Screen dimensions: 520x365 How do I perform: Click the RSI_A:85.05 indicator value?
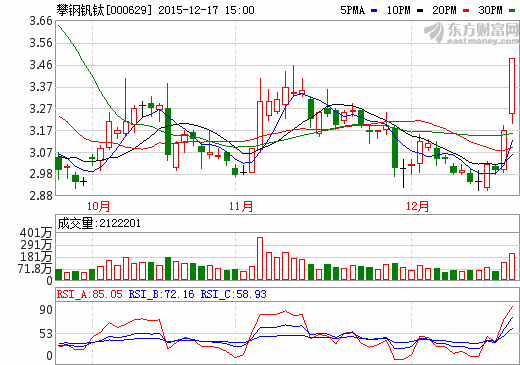coord(89,294)
